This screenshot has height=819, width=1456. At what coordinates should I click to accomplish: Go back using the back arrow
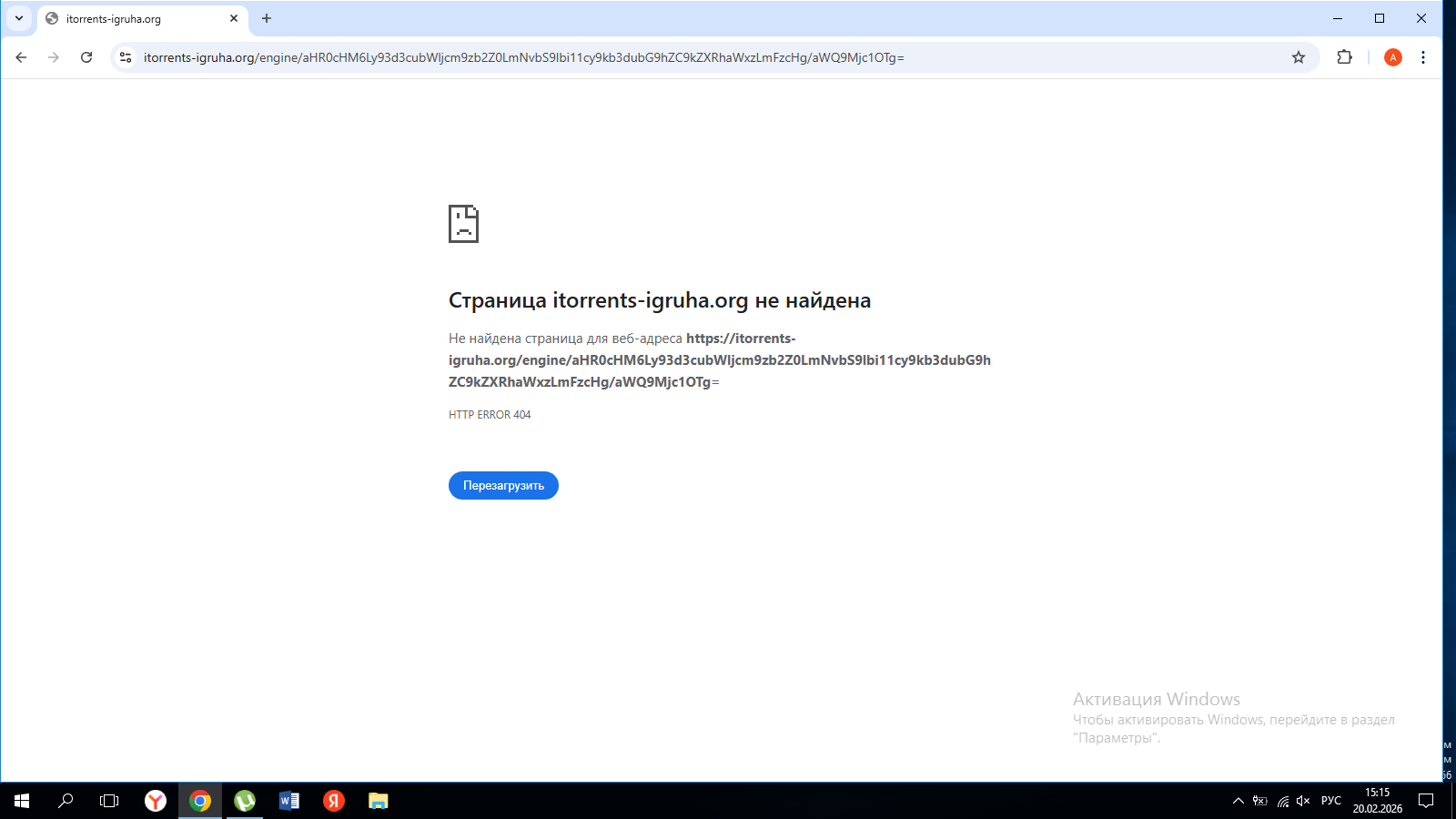(x=21, y=57)
